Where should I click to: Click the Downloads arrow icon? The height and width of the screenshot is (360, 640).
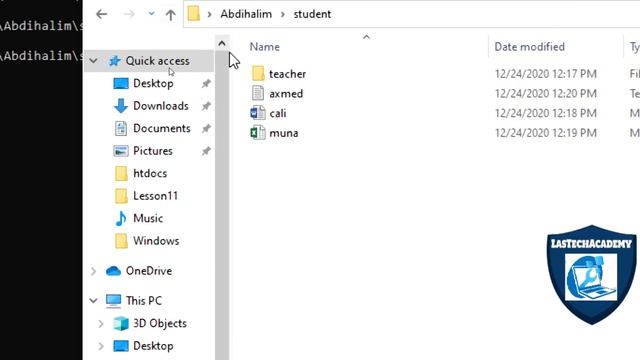click(x=120, y=106)
